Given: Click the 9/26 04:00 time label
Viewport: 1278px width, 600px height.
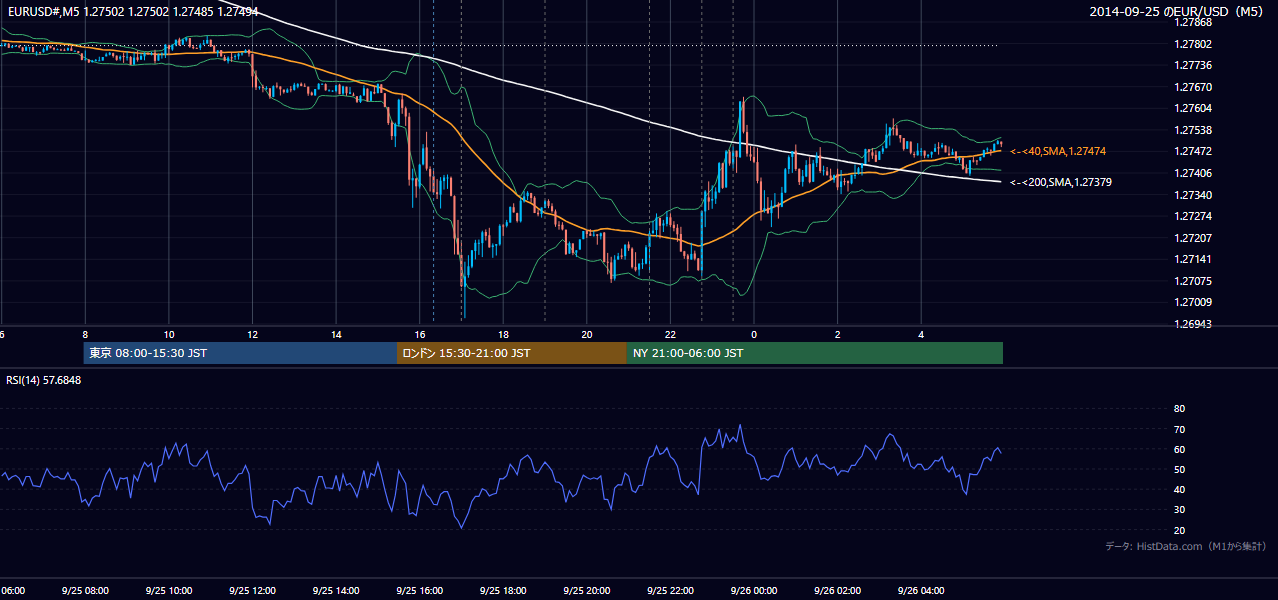Looking at the screenshot, I should click(x=921, y=591).
